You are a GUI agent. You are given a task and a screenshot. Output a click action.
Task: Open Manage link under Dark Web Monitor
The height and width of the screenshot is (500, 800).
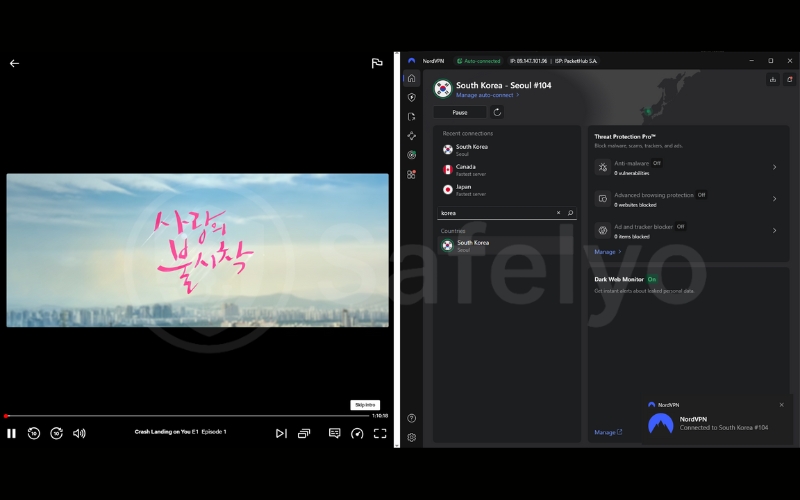tap(608, 432)
